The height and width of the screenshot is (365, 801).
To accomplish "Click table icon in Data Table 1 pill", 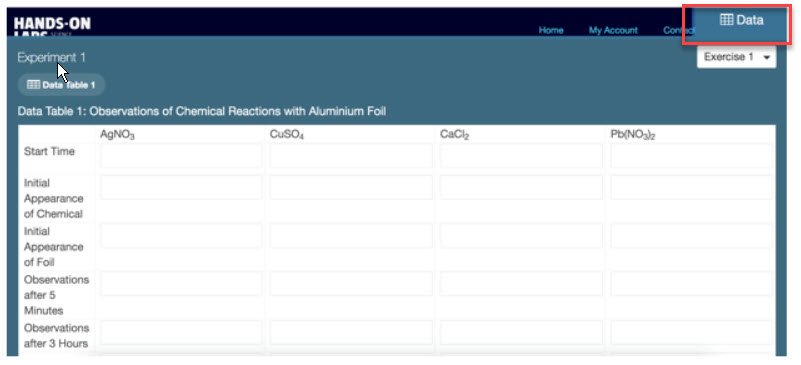I will [x=33, y=85].
